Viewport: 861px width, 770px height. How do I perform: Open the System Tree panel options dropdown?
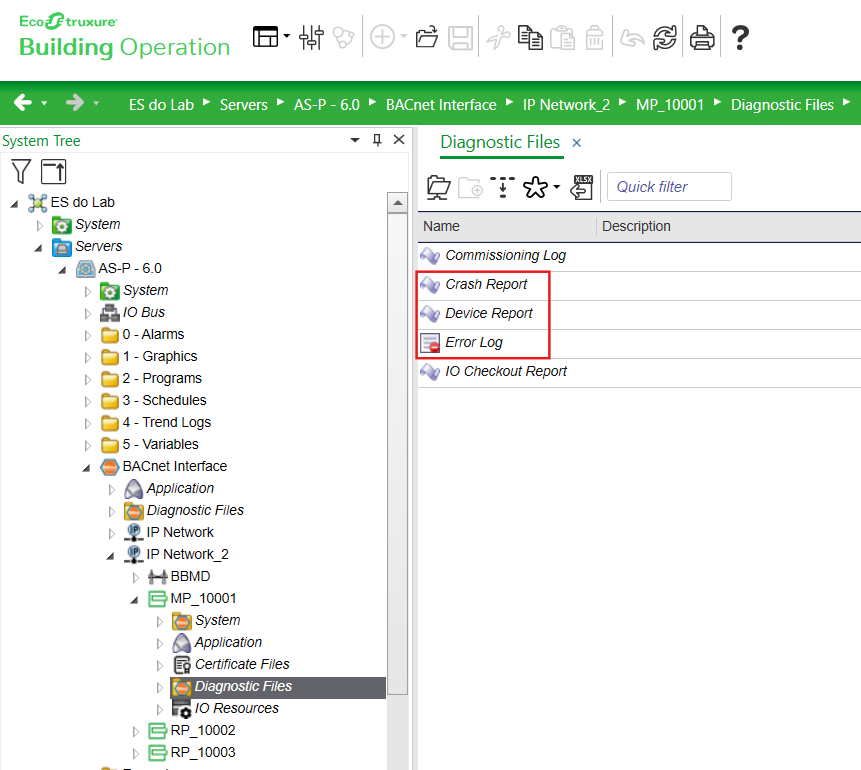[355, 140]
